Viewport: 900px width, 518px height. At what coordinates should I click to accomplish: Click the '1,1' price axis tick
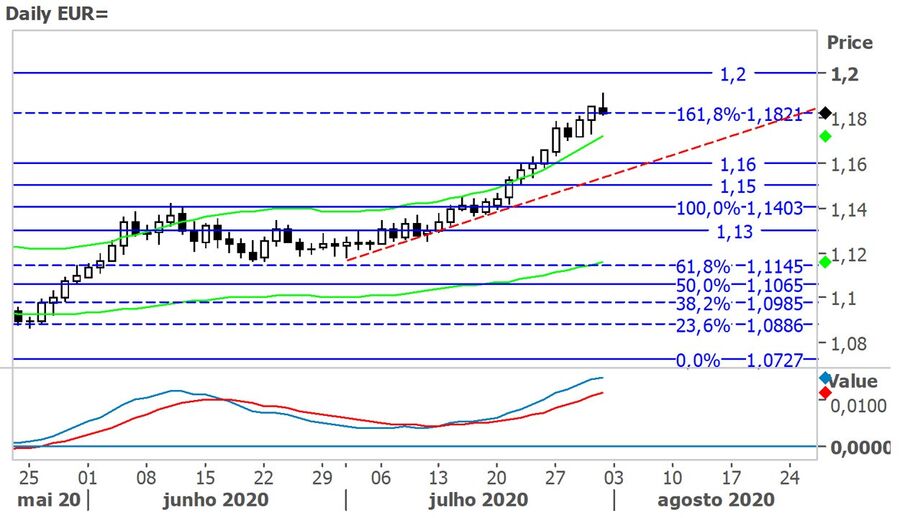tap(844, 299)
